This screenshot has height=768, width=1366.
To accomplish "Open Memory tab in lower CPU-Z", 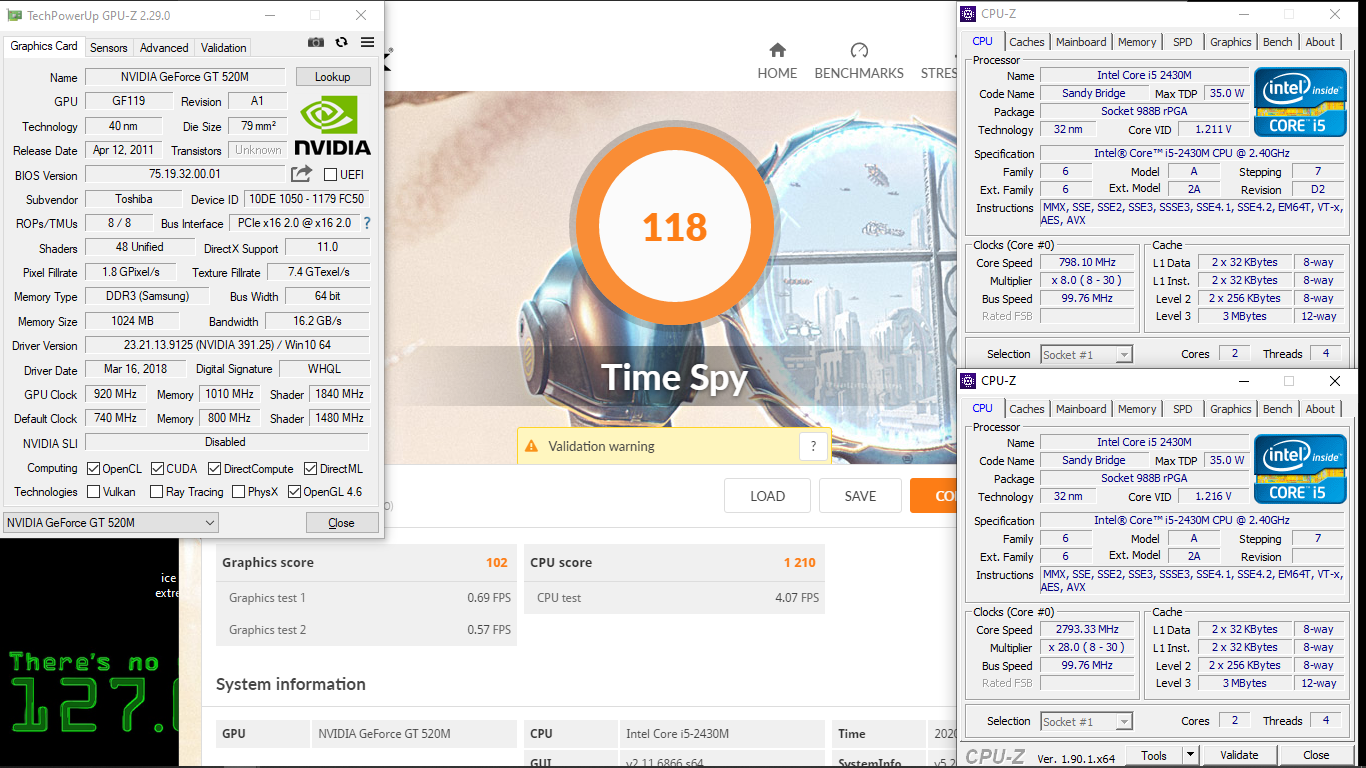I will (1137, 409).
